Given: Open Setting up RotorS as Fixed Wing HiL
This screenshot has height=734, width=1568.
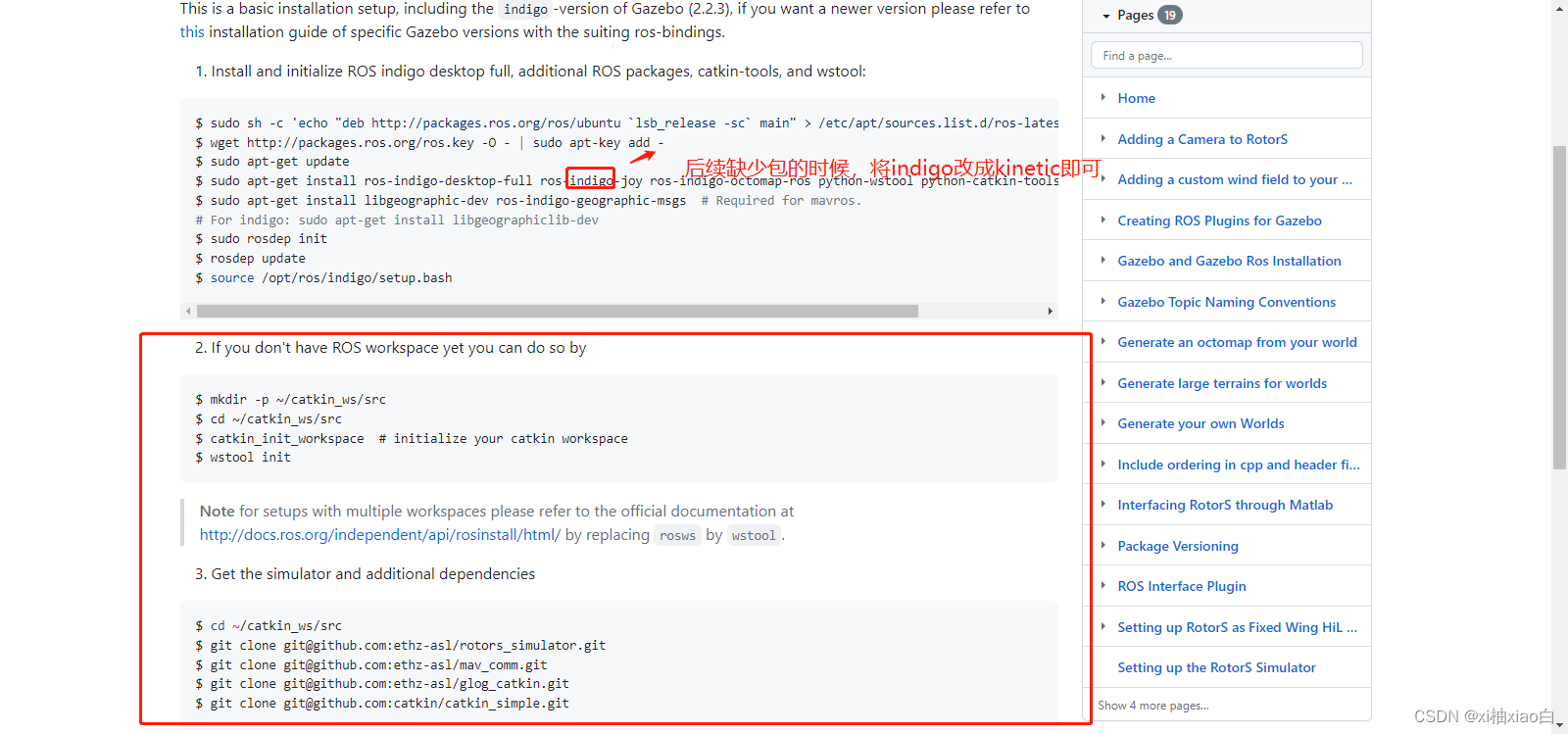Looking at the screenshot, I should point(1237,627).
